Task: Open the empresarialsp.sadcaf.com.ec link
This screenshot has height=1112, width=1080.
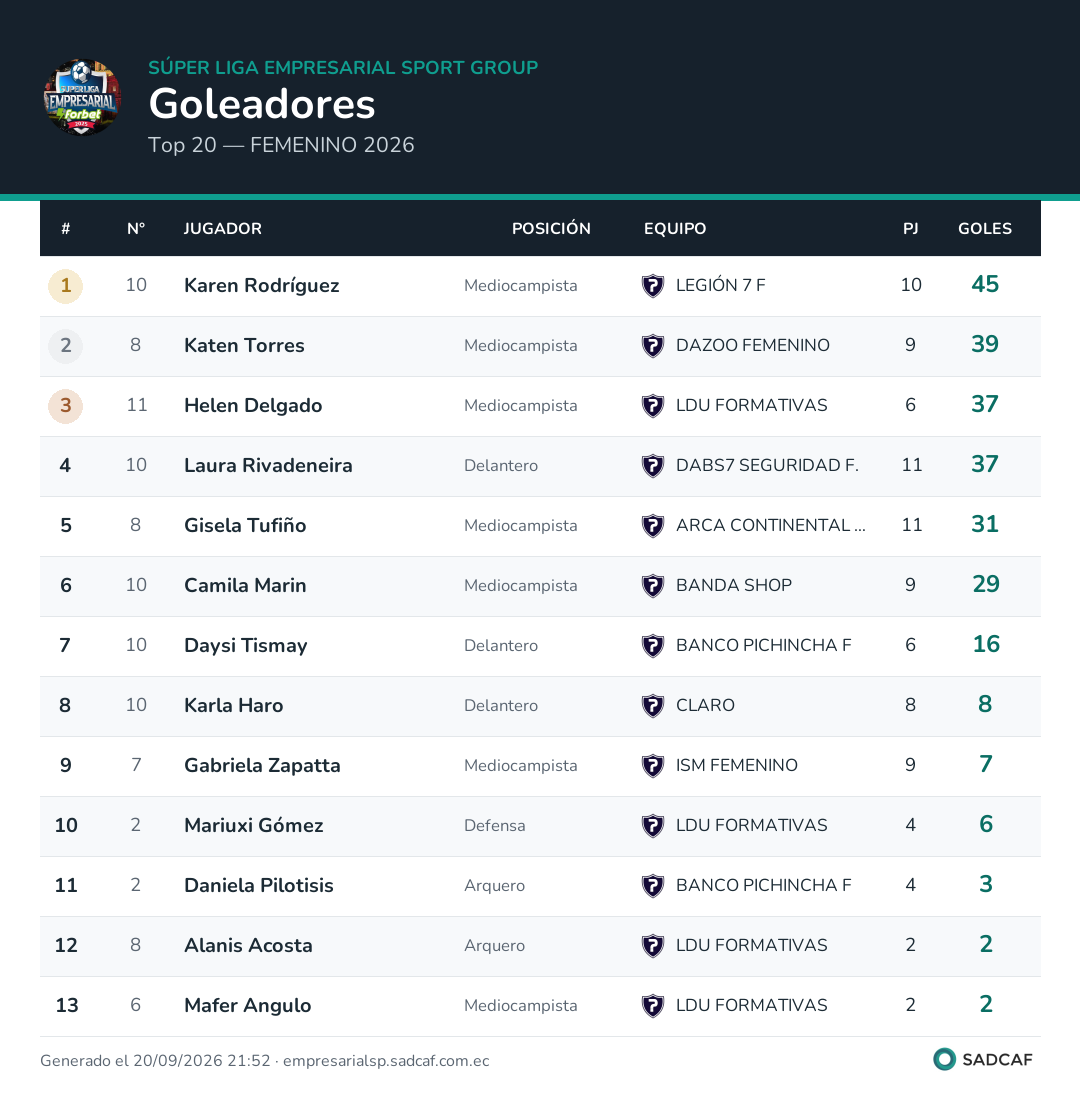Action: (x=386, y=1061)
